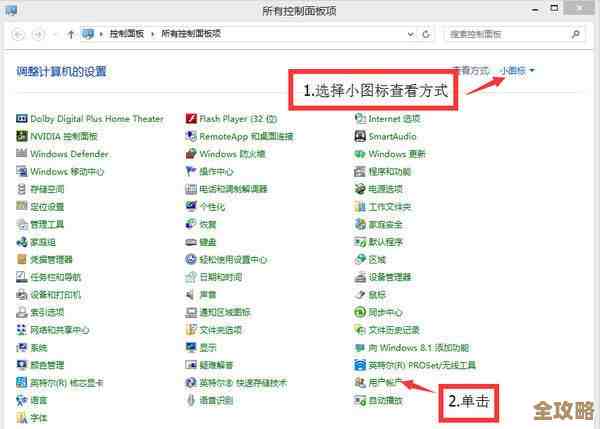The image size is (600, 429).
Task: Open the SmartAudio icon
Action: click(360, 136)
